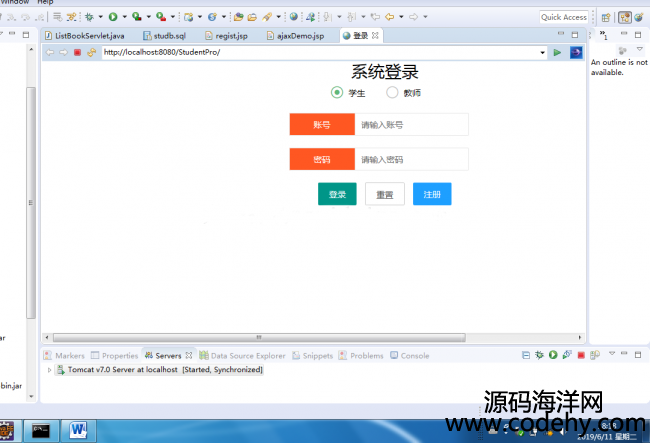Click the left panel vertical scrollbar
The height and width of the screenshot is (443, 650).
[x=31, y=203]
